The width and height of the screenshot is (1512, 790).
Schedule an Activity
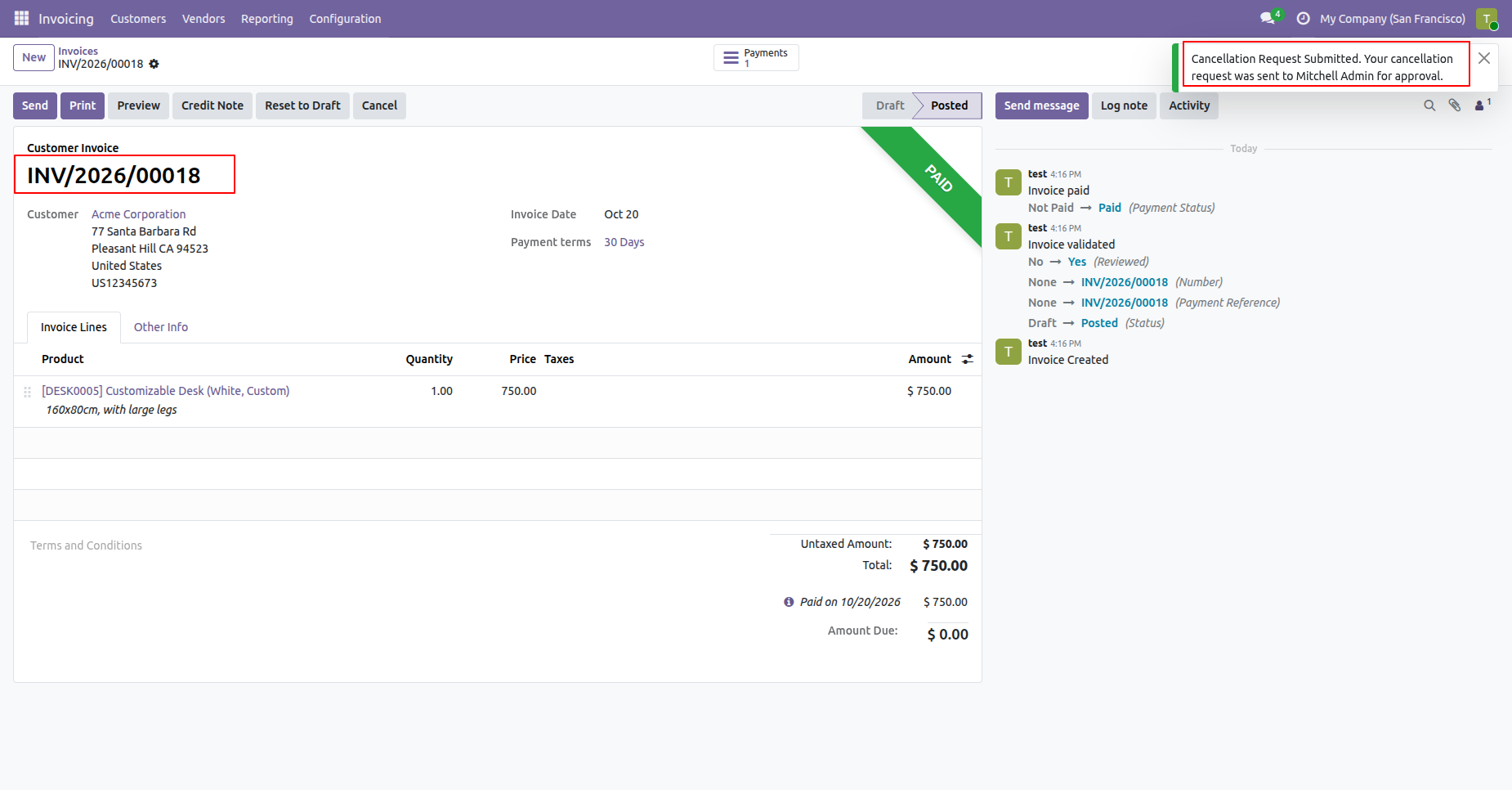[x=1189, y=105]
